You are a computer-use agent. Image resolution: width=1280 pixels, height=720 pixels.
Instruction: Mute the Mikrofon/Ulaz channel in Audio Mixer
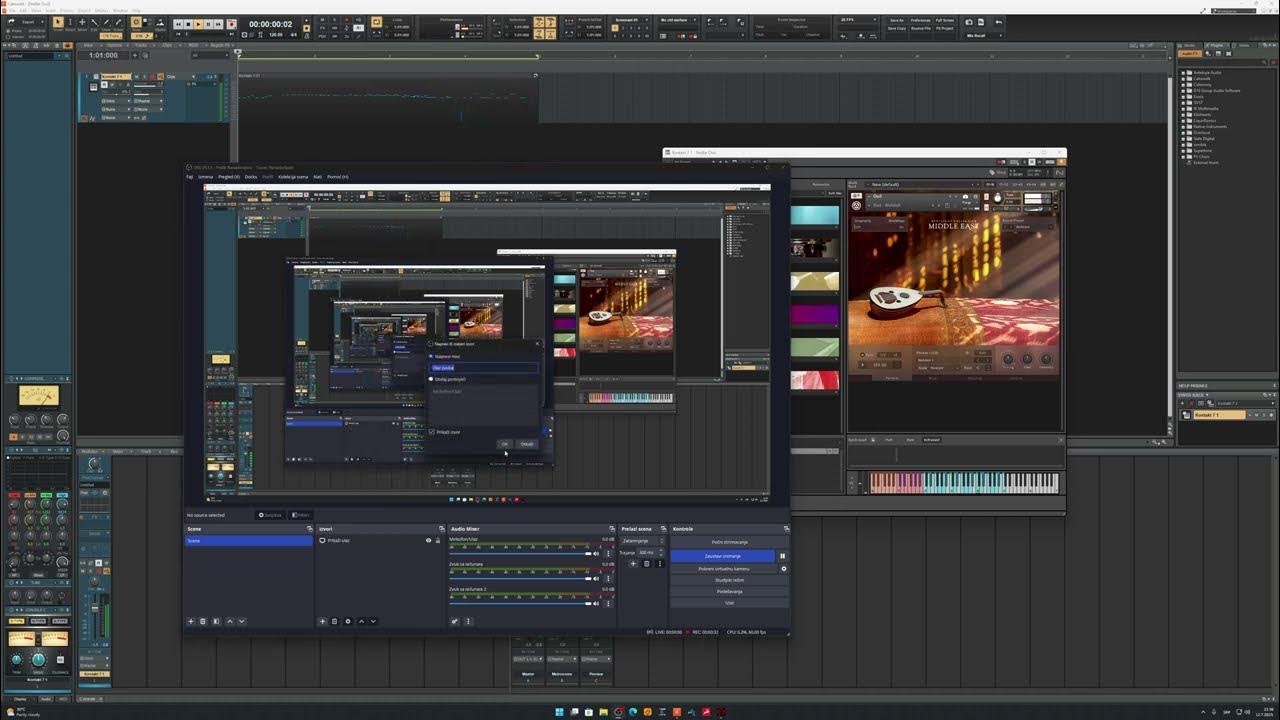point(595,553)
